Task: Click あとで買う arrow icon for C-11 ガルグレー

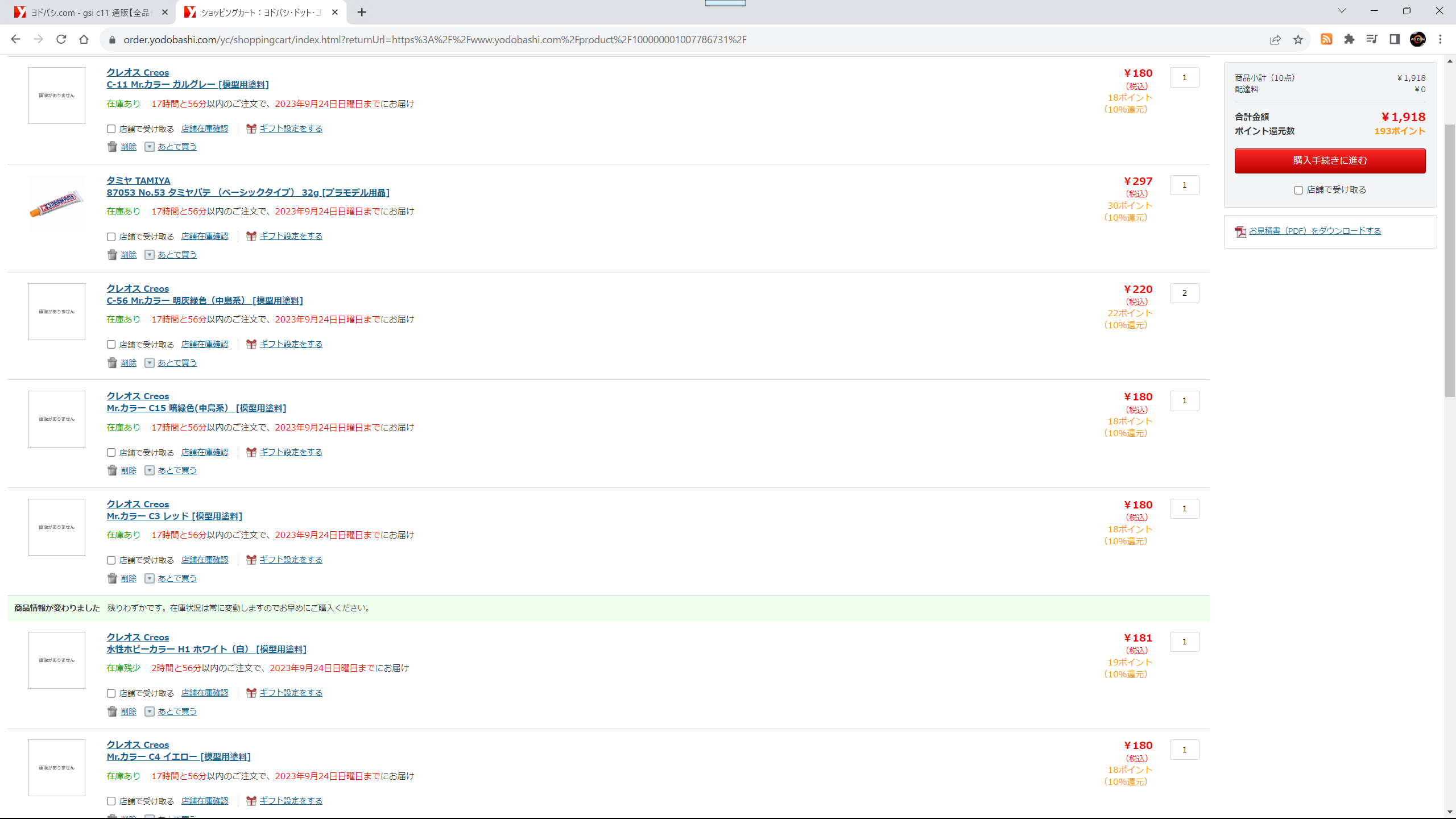Action: point(150,147)
